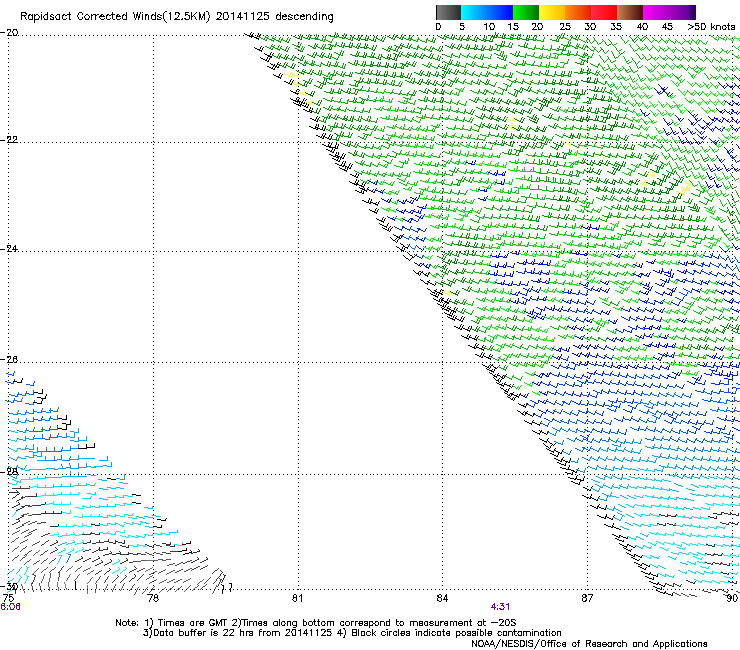
Task: Click the latitude label '-28'
Action: point(9,472)
